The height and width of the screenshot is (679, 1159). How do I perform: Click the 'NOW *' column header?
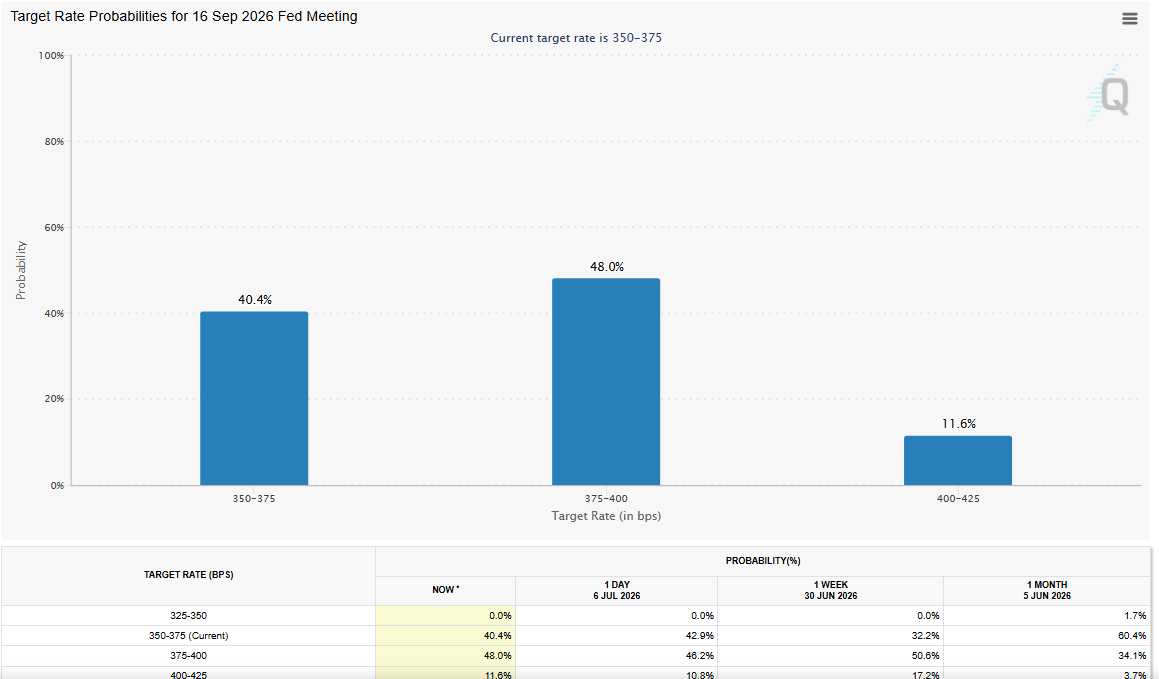click(446, 590)
